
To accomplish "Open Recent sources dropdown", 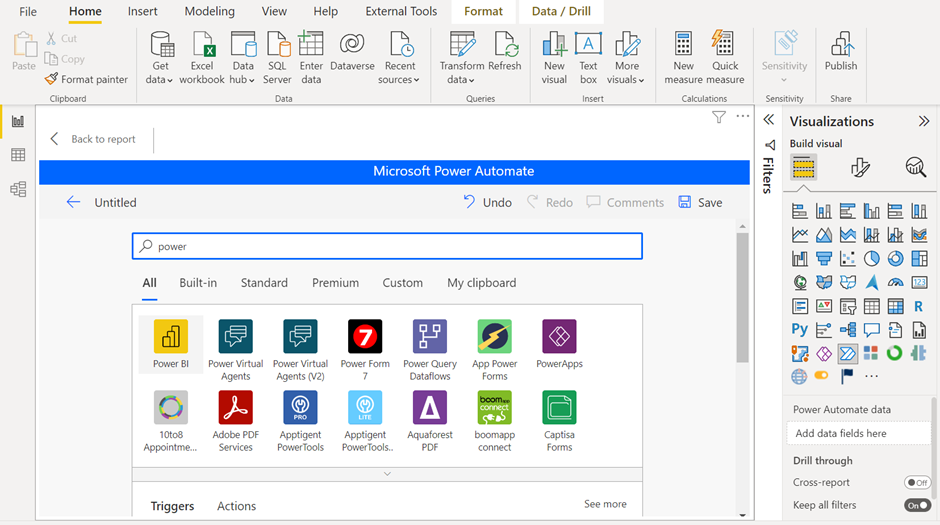I will (399, 58).
